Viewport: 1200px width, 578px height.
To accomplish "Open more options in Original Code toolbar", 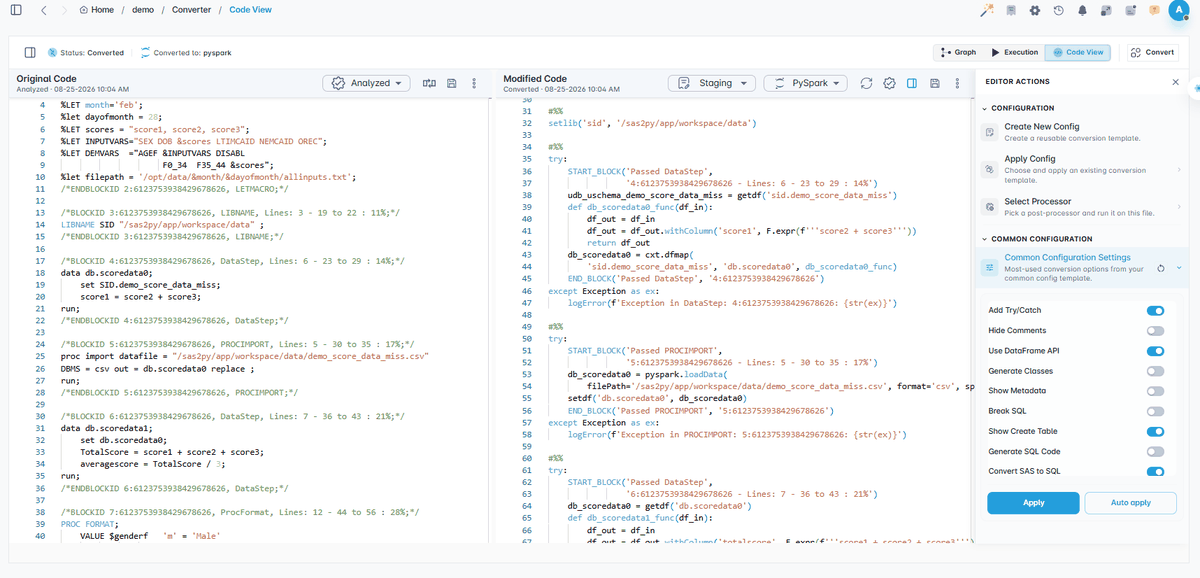I will pos(474,83).
